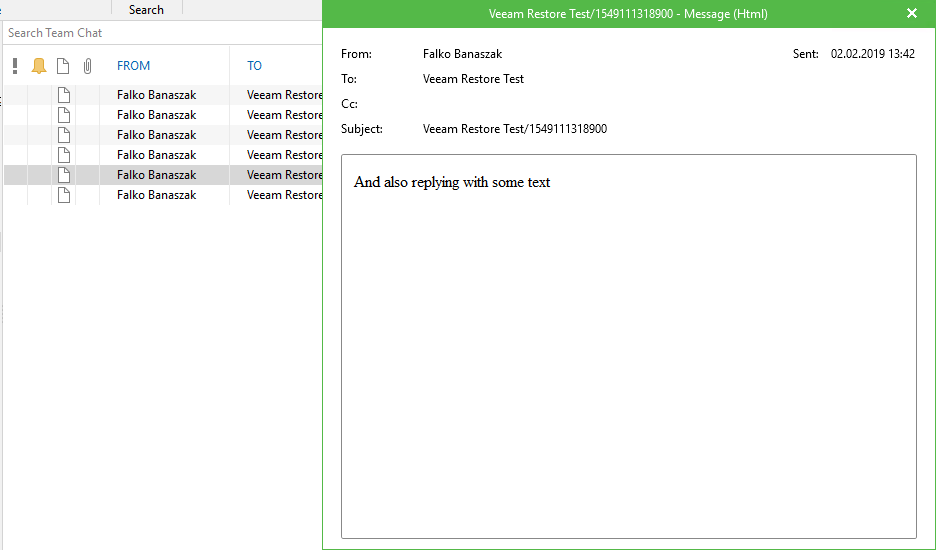936x550 pixels.
Task: Click the 'To:' label in message window
Action: [x=349, y=79]
